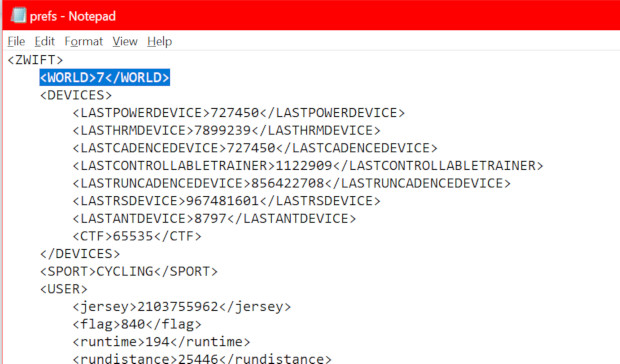
Task: Open the Format menu
Action: point(83,41)
